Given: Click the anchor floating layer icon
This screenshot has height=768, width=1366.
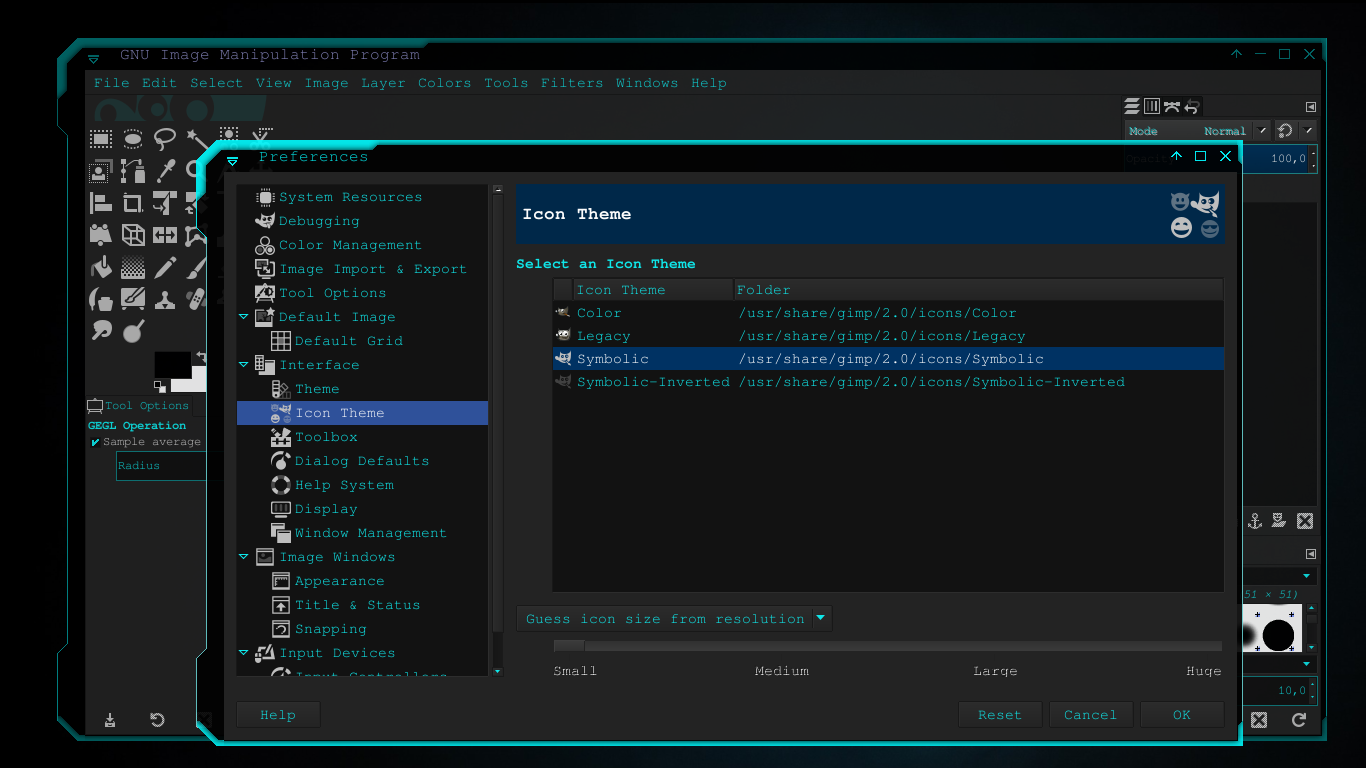Looking at the screenshot, I should 1255,521.
